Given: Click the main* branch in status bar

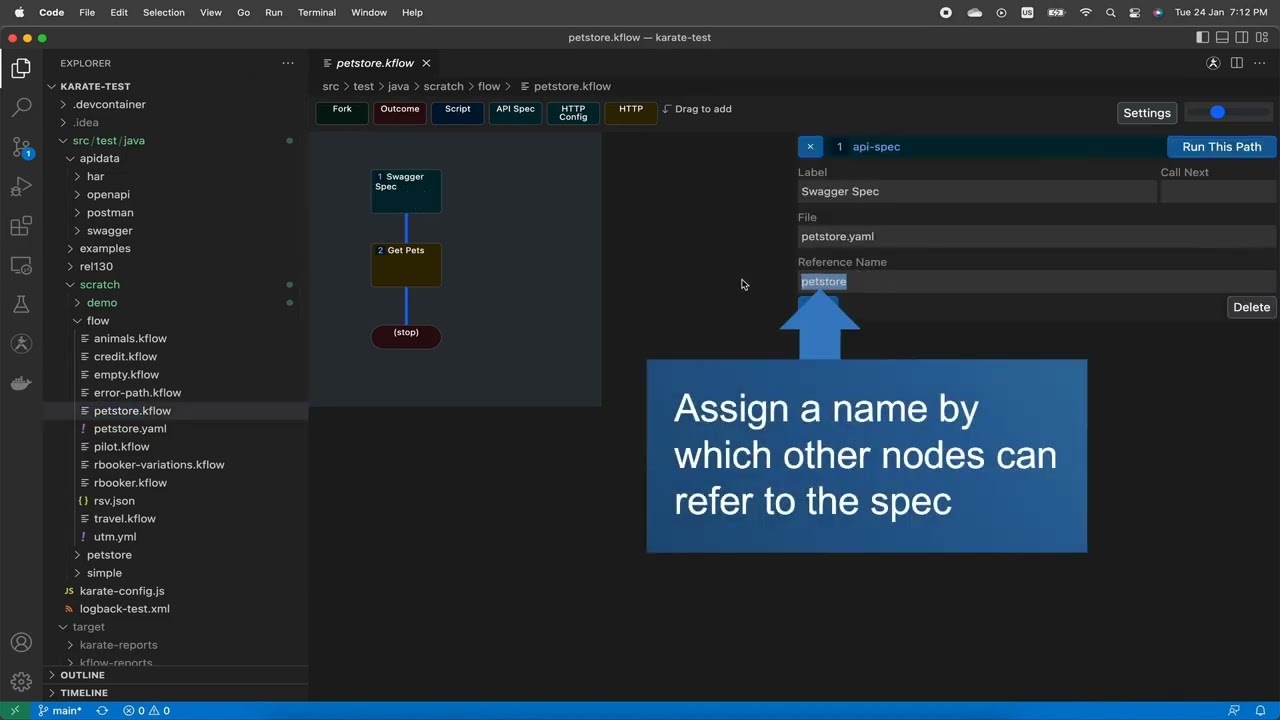Looking at the screenshot, I should (x=61, y=711).
